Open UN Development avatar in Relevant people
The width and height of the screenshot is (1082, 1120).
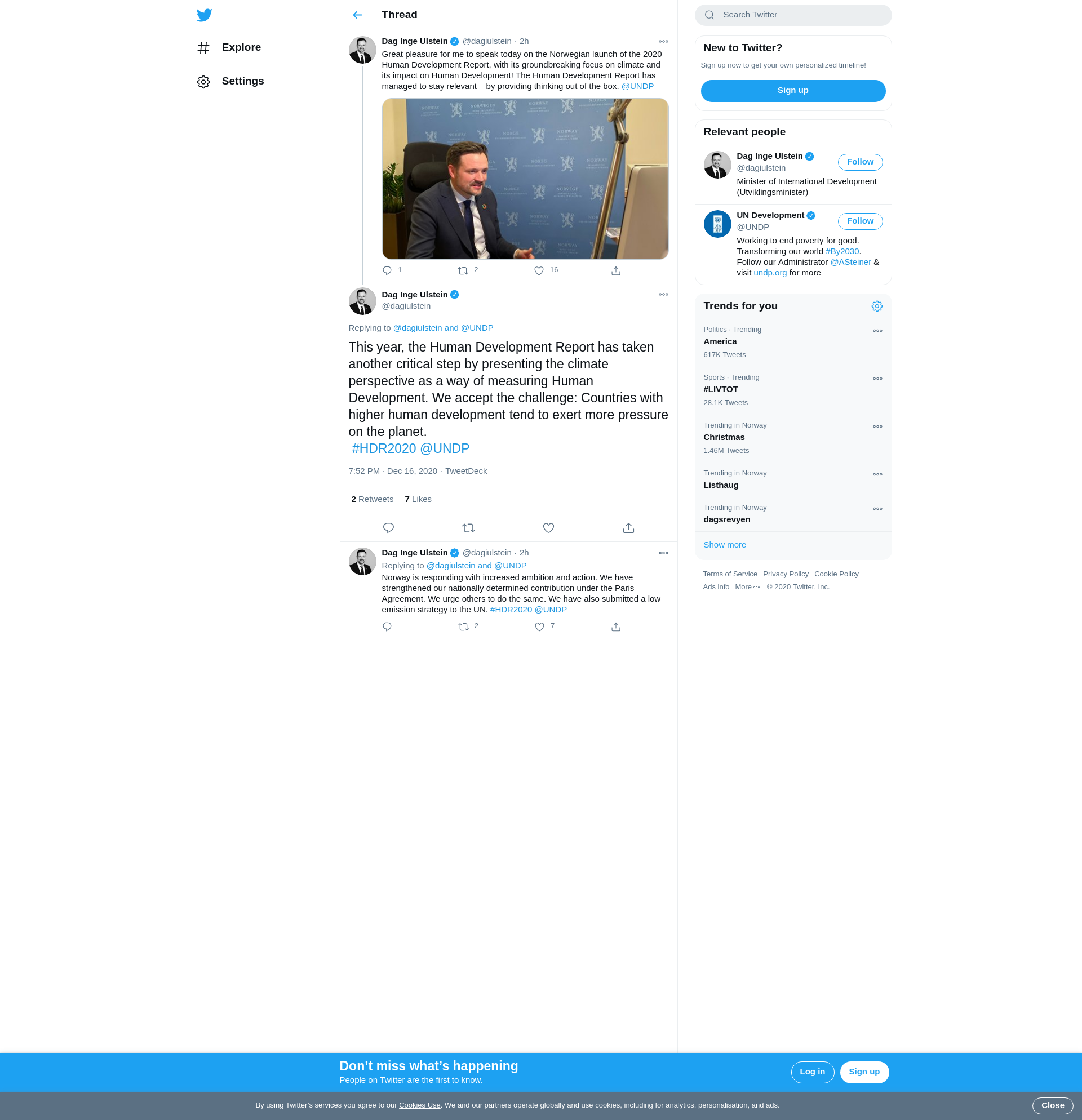tap(717, 224)
